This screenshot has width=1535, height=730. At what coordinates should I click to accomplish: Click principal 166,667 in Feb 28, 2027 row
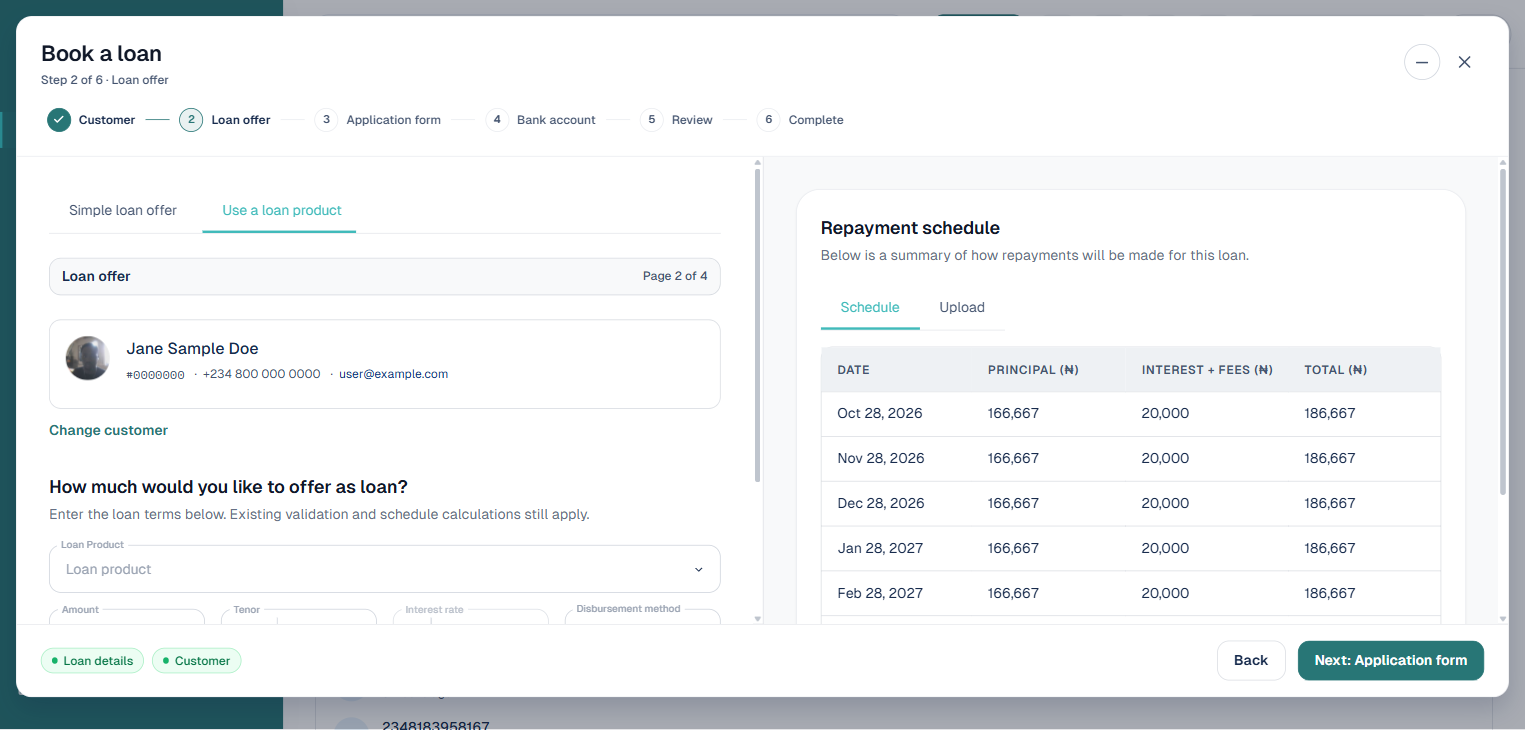(1014, 593)
